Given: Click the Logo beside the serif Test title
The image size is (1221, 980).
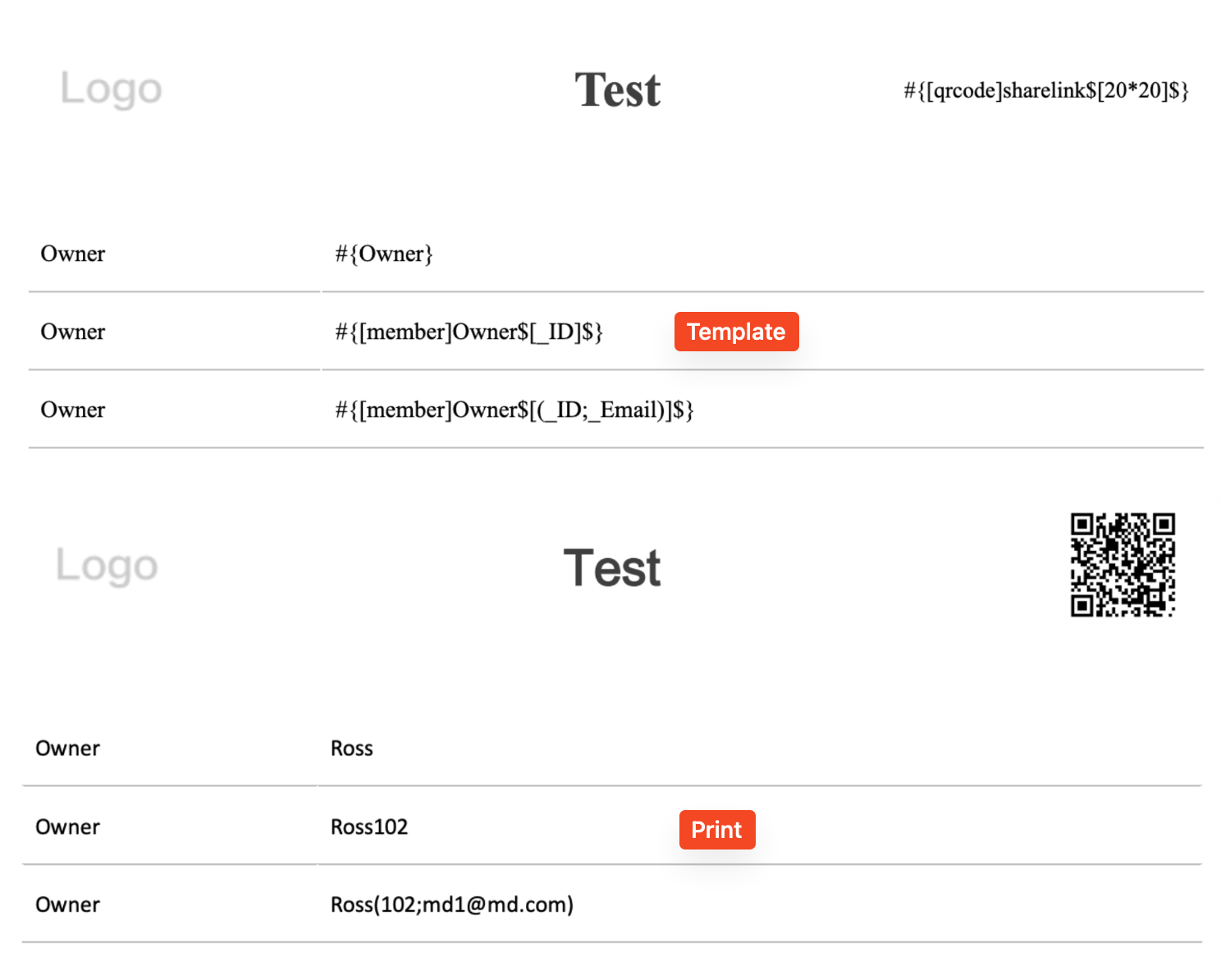Looking at the screenshot, I should [x=112, y=89].
